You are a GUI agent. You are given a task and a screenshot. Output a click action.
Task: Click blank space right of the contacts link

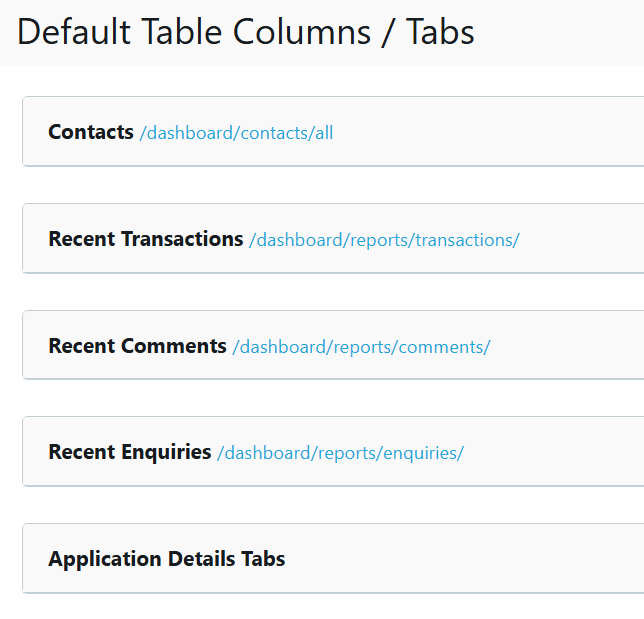pyautogui.click(x=490, y=132)
